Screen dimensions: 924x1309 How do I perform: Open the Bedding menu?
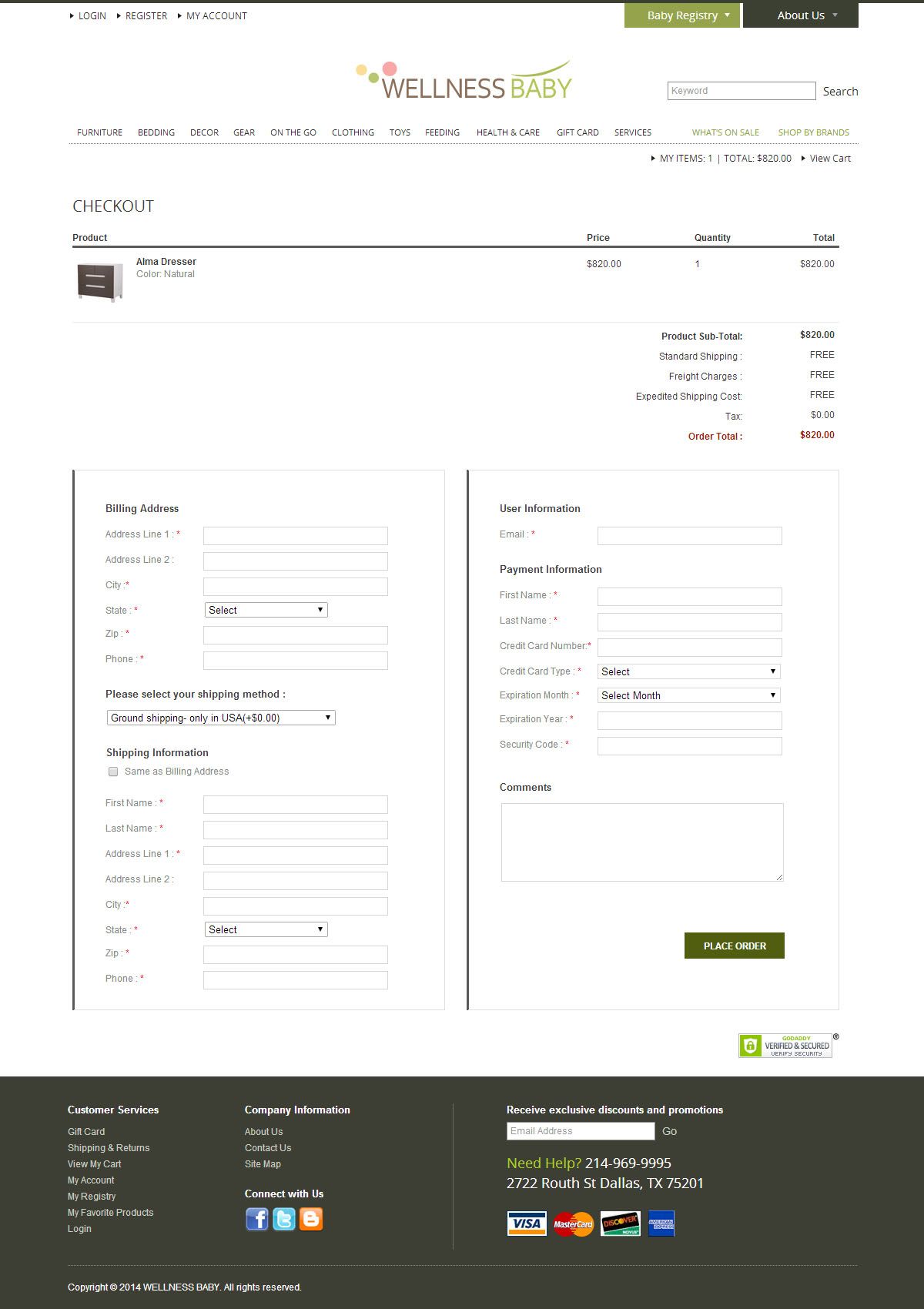[x=156, y=132]
